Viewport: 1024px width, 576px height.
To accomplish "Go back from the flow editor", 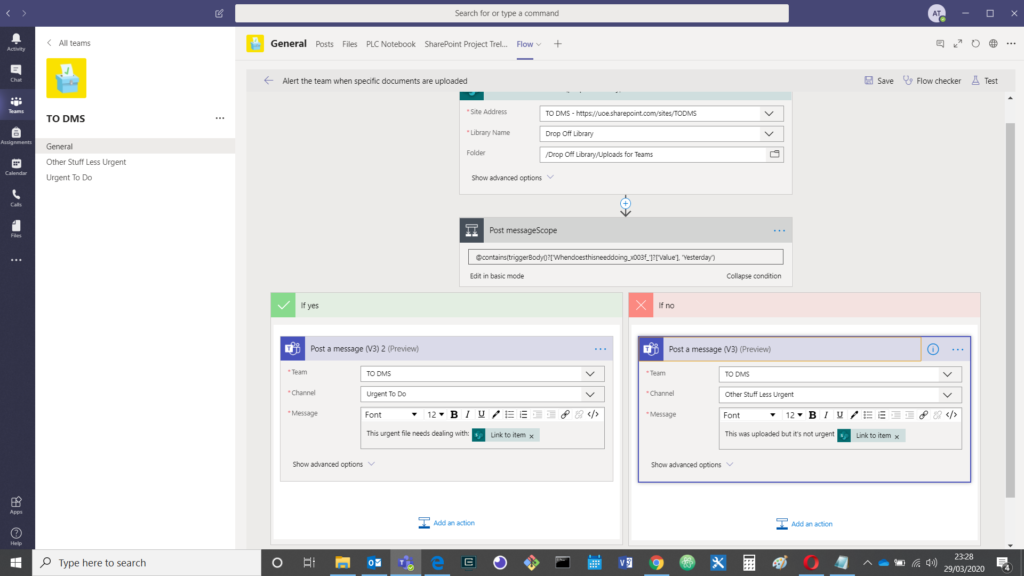I will click(268, 80).
